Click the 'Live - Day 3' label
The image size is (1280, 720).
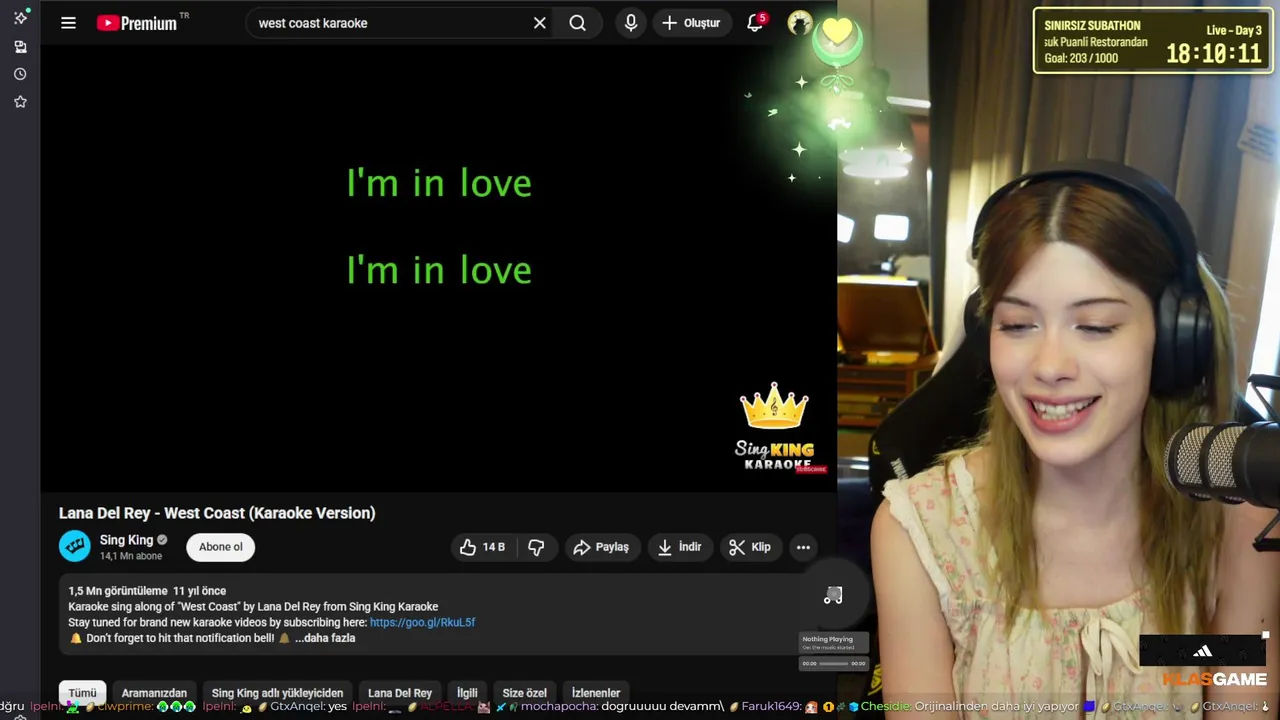[1234, 30]
